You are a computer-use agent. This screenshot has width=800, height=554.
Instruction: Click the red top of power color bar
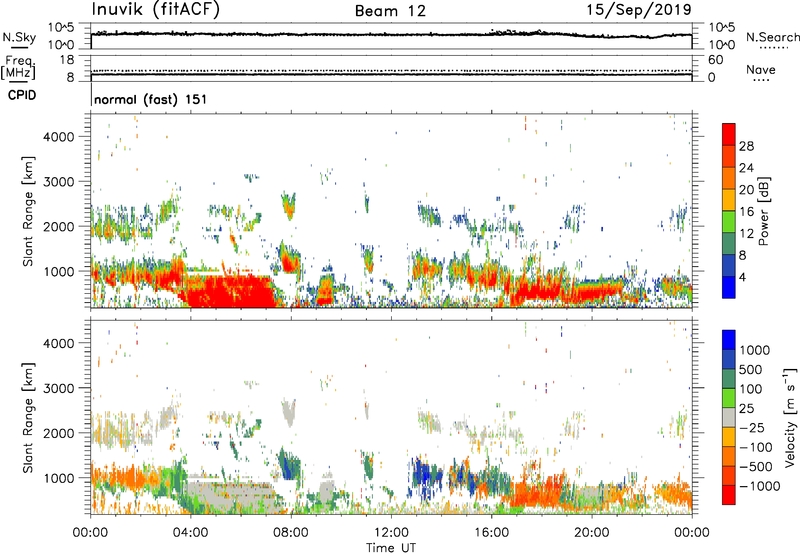(729, 134)
